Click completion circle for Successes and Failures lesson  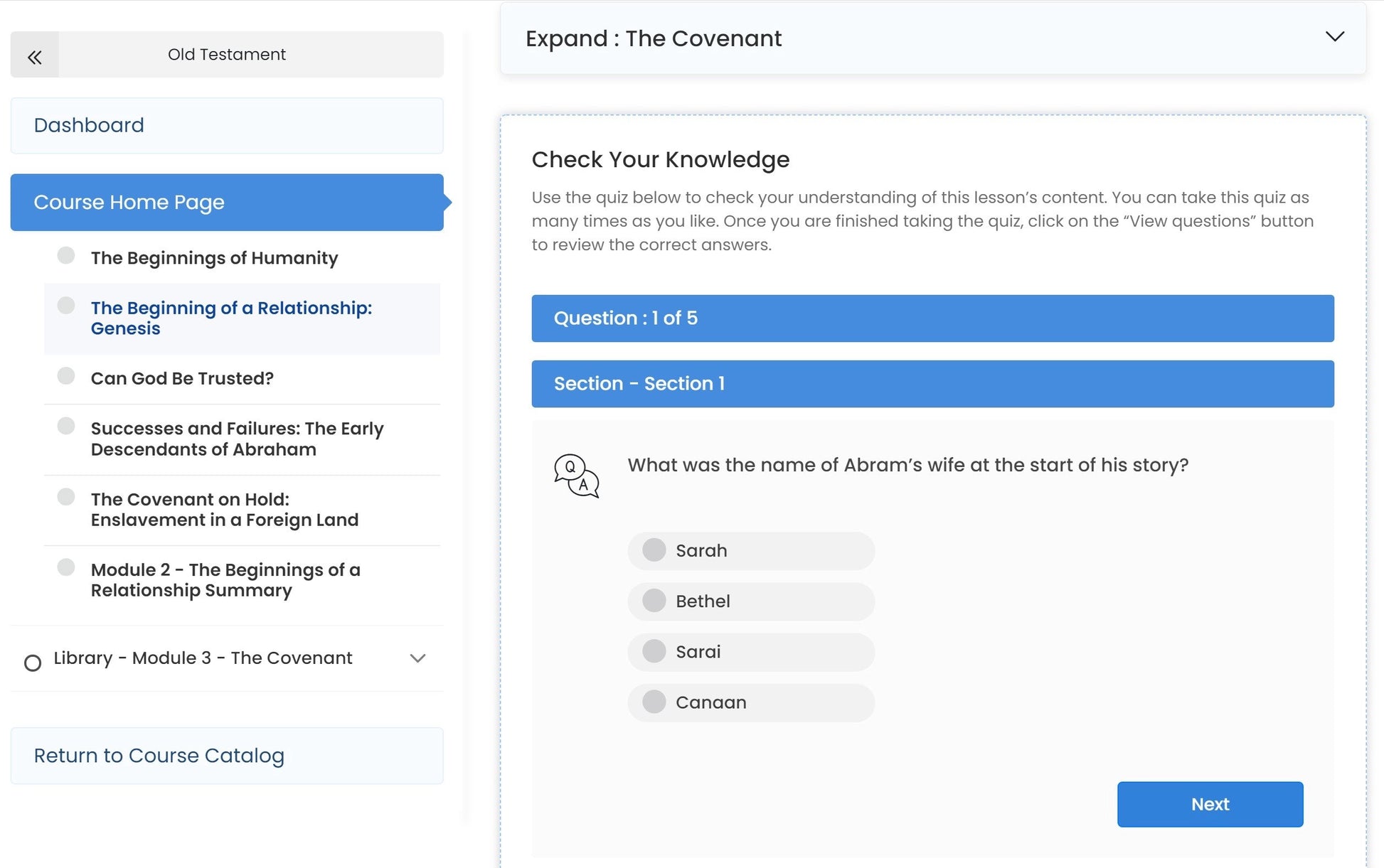66,427
